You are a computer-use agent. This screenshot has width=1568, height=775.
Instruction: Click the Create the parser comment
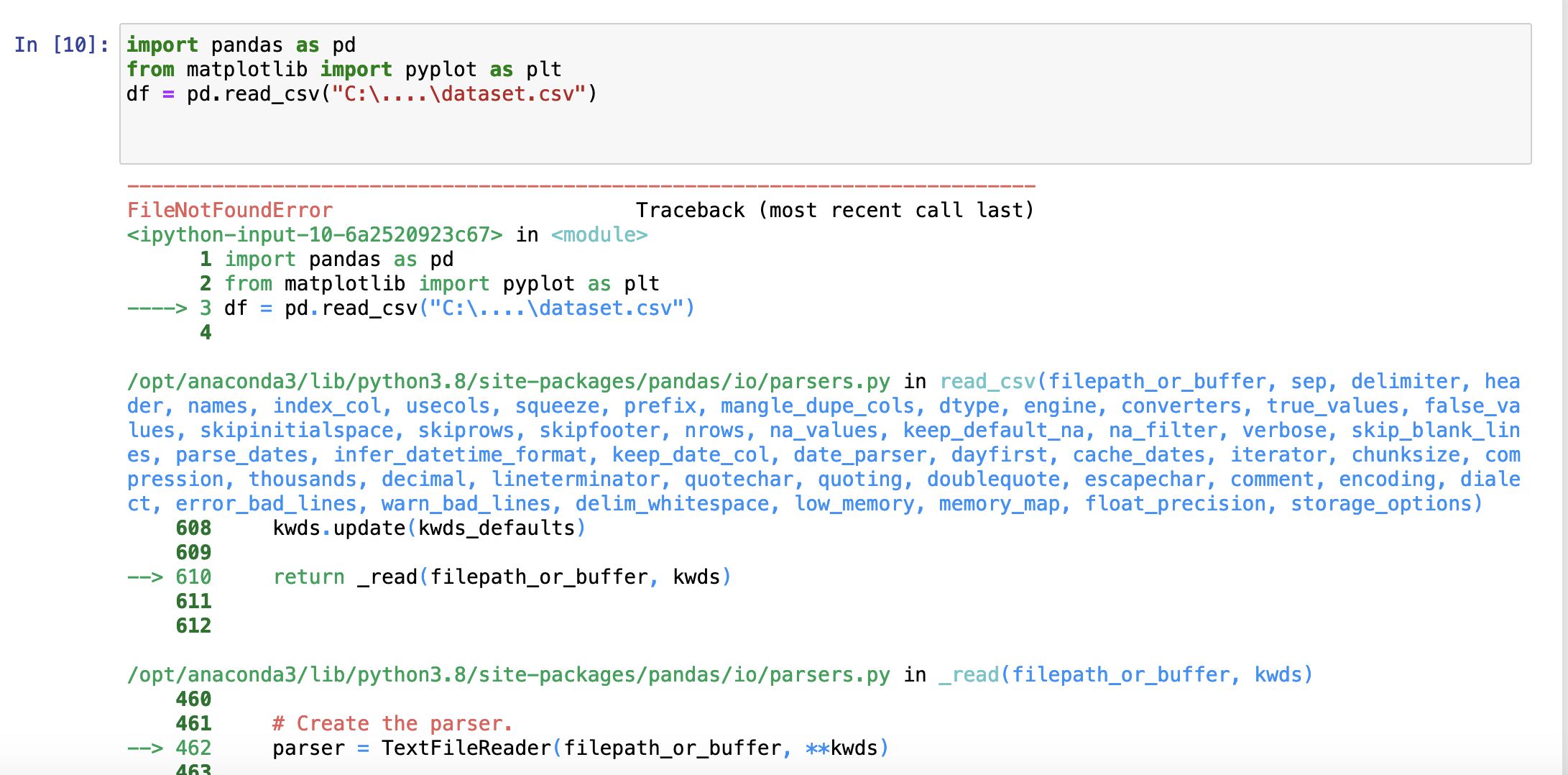point(392,723)
